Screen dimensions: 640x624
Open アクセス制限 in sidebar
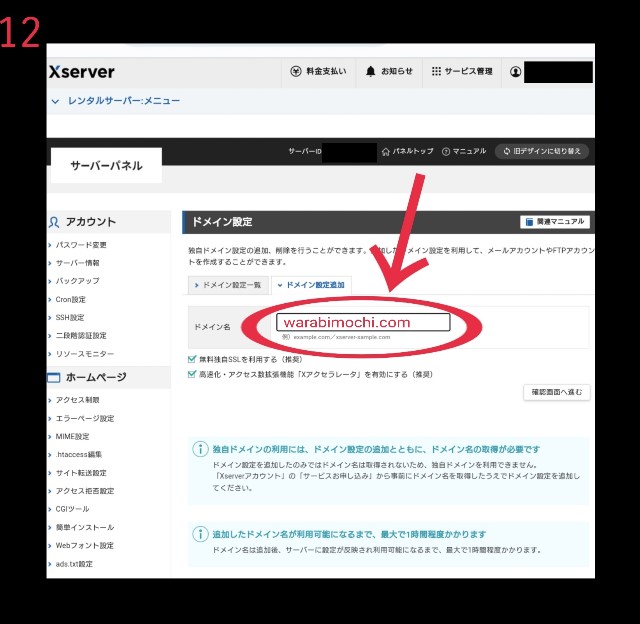(x=77, y=400)
